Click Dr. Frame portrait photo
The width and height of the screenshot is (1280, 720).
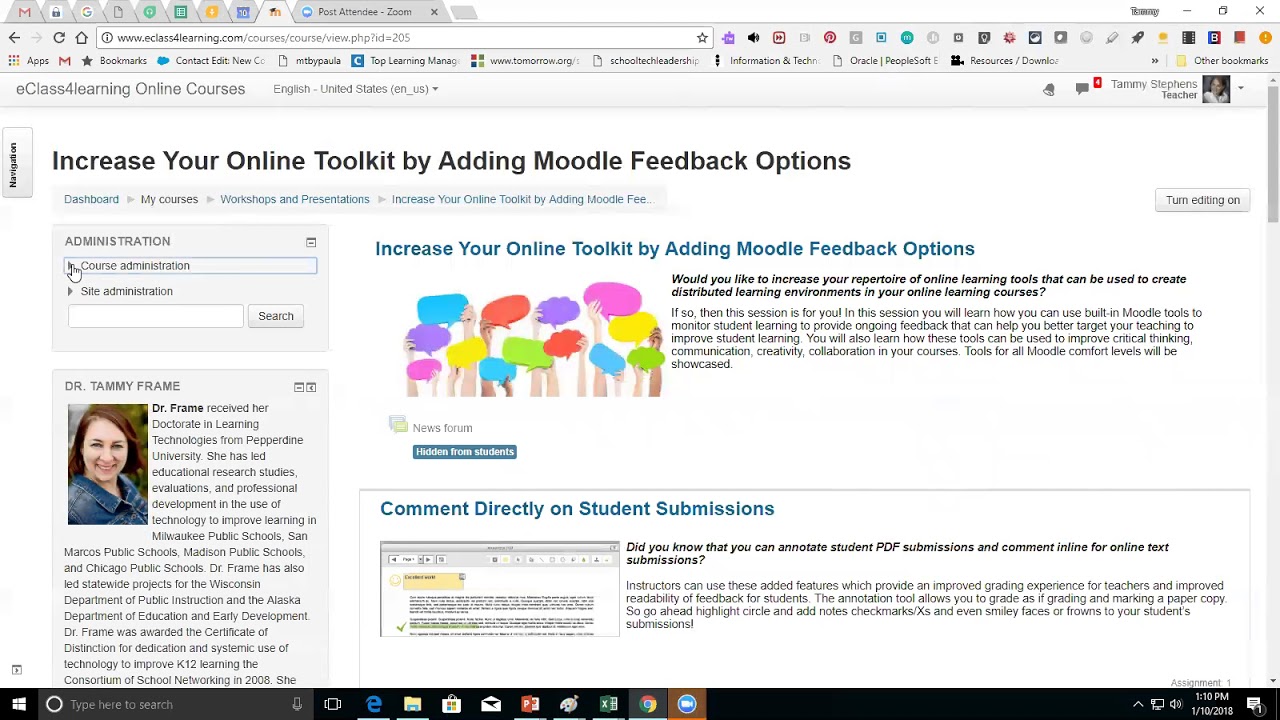pyautogui.click(x=108, y=464)
